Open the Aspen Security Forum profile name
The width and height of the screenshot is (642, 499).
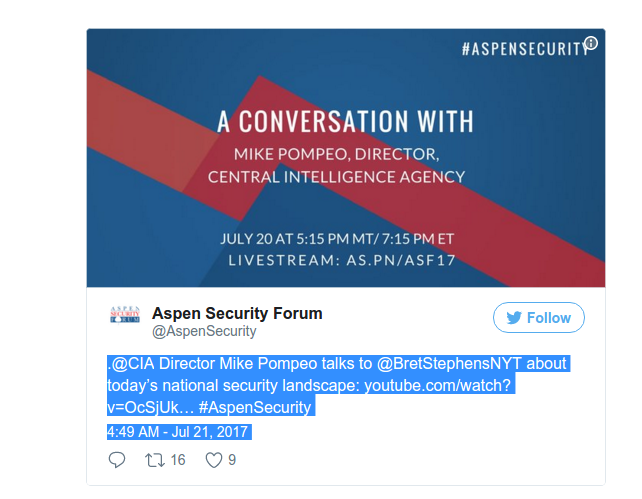[x=237, y=313]
